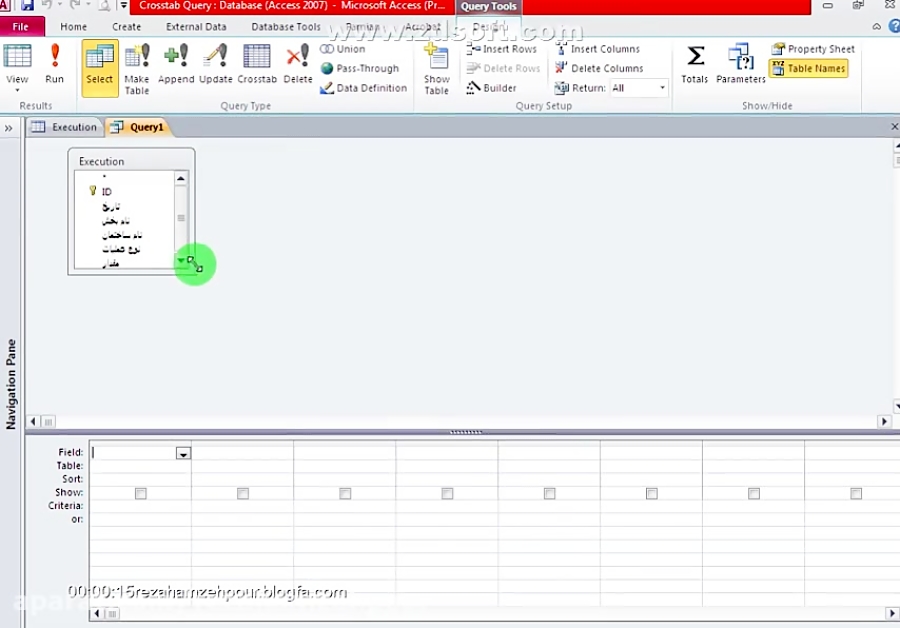Open the Create ribbon tab
Viewport: 900px width, 628px height.
point(126,26)
